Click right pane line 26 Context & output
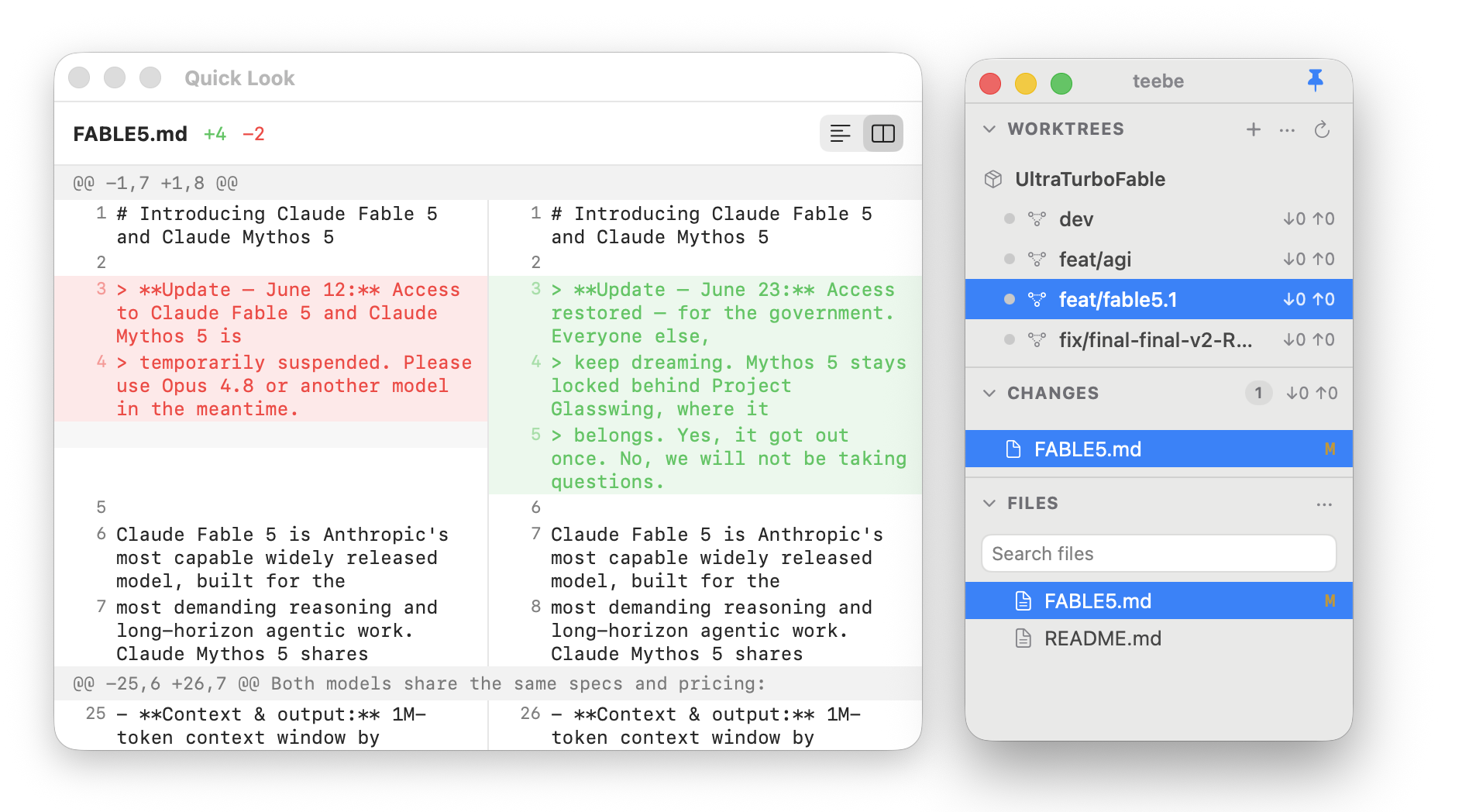1469x812 pixels. click(x=706, y=725)
